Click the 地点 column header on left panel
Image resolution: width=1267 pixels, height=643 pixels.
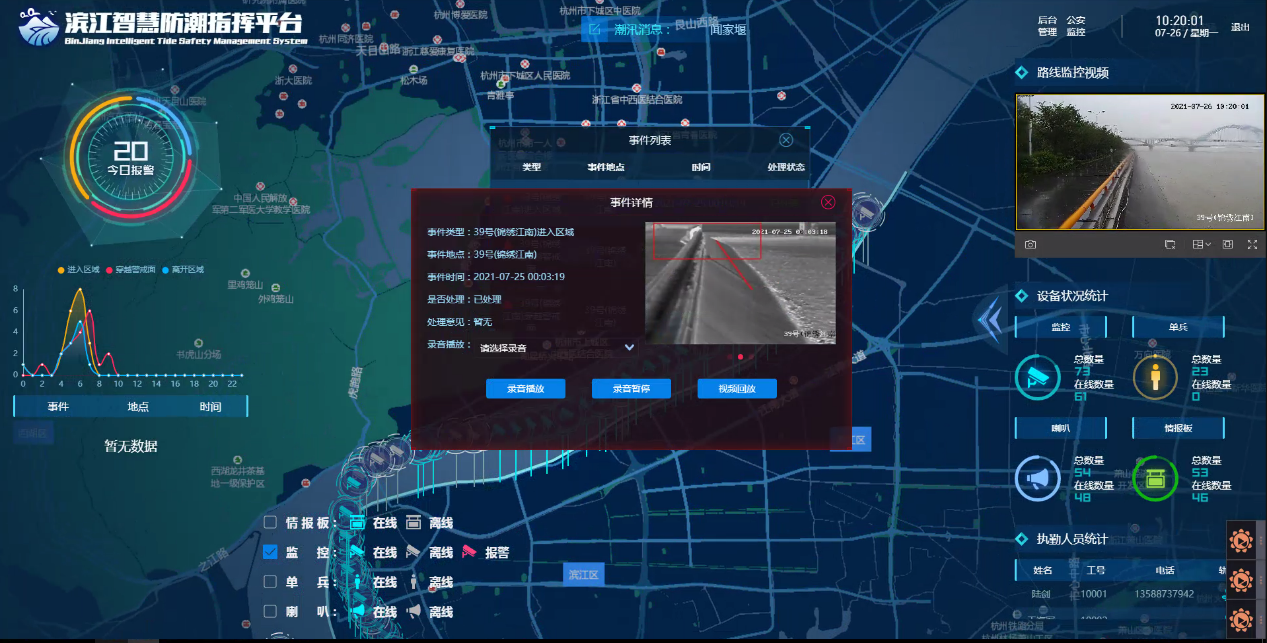138,407
